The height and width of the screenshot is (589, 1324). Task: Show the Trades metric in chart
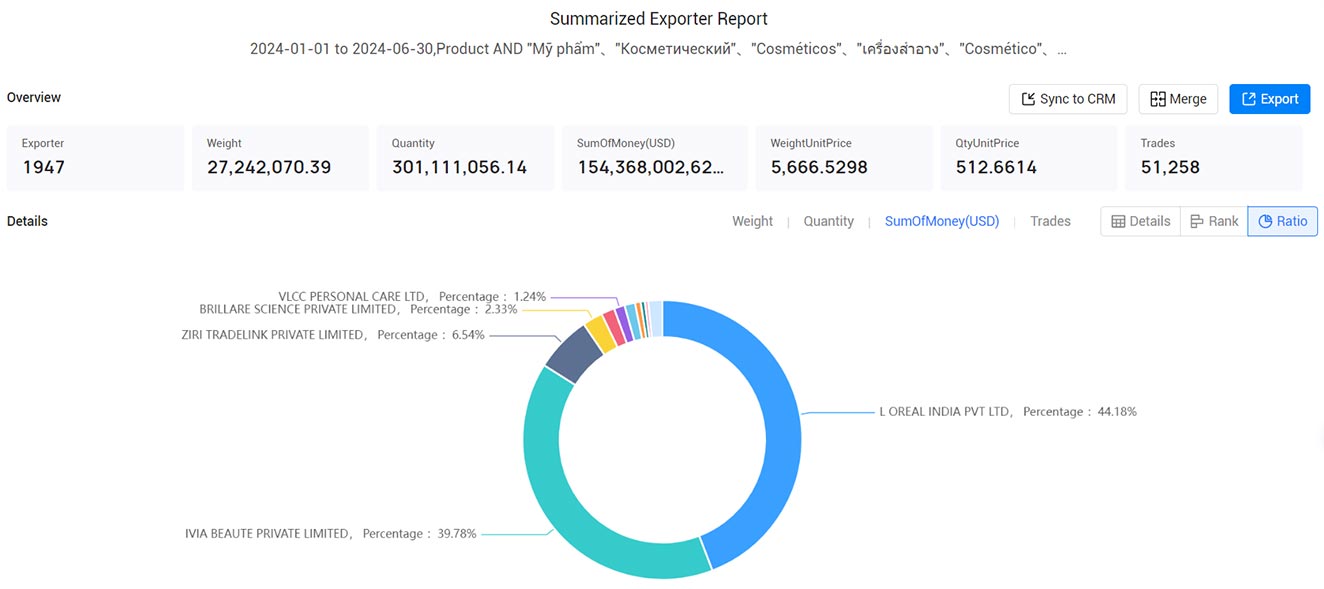[1050, 221]
